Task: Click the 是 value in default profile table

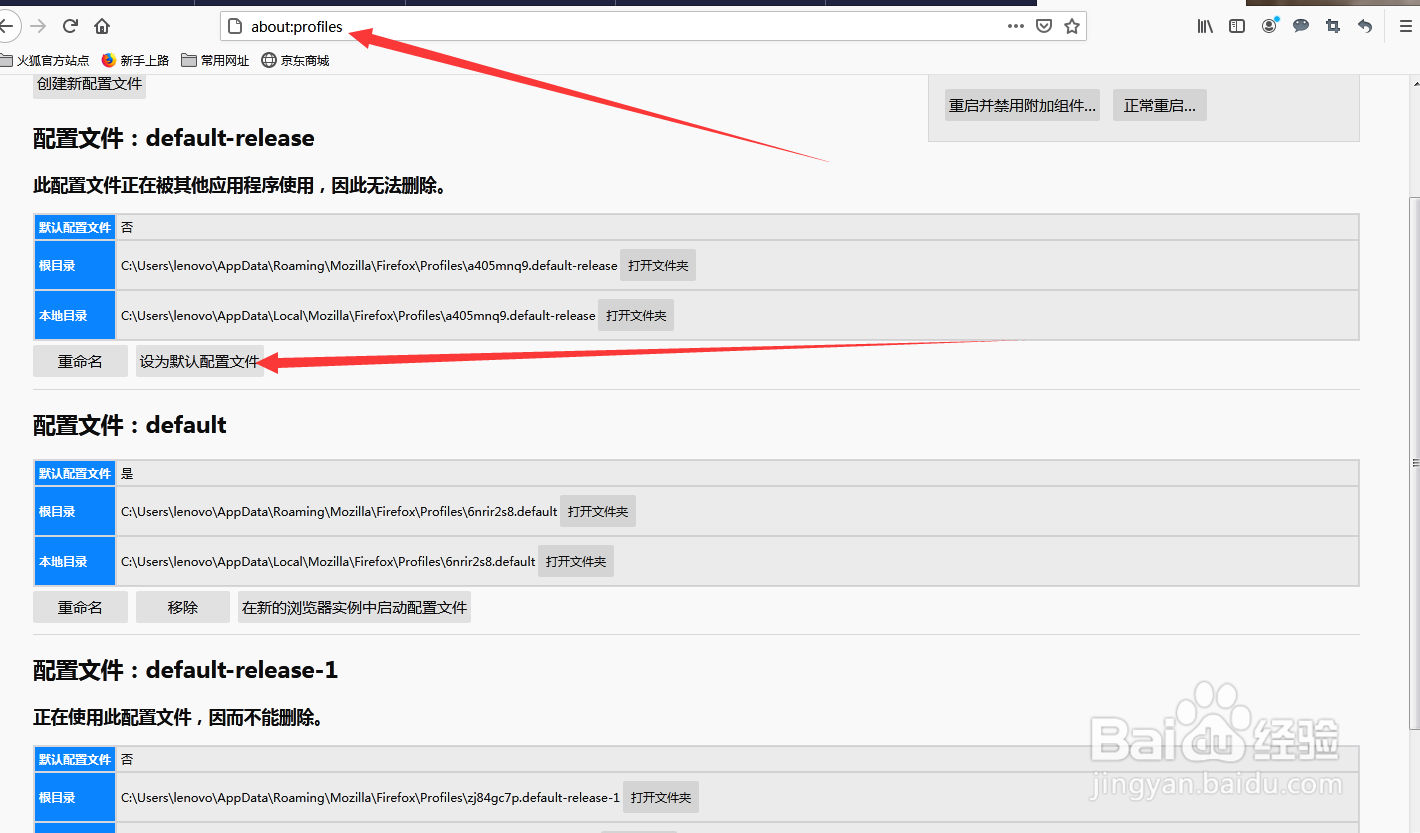Action: point(127,473)
